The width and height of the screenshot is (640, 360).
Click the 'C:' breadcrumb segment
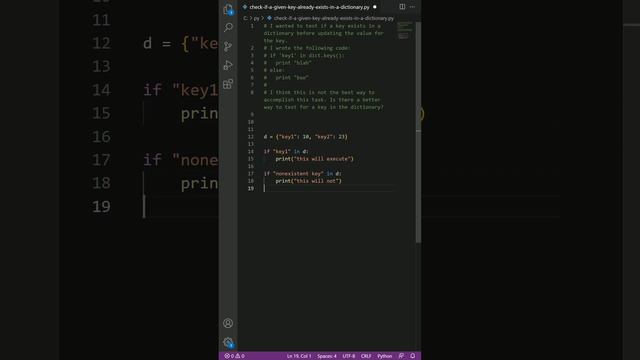[x=245, y=18]
